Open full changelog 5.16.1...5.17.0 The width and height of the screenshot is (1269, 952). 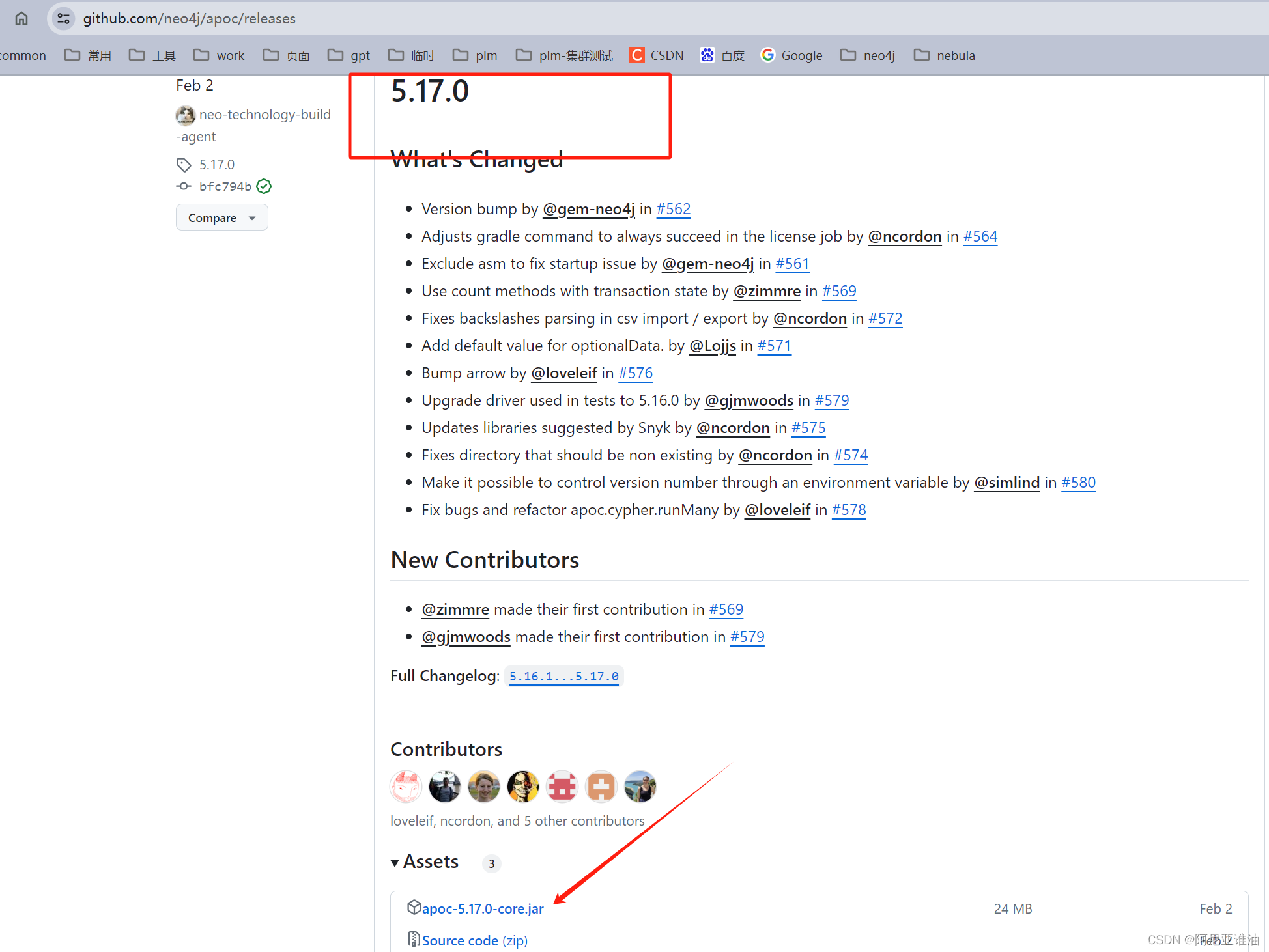click(564, 677)
